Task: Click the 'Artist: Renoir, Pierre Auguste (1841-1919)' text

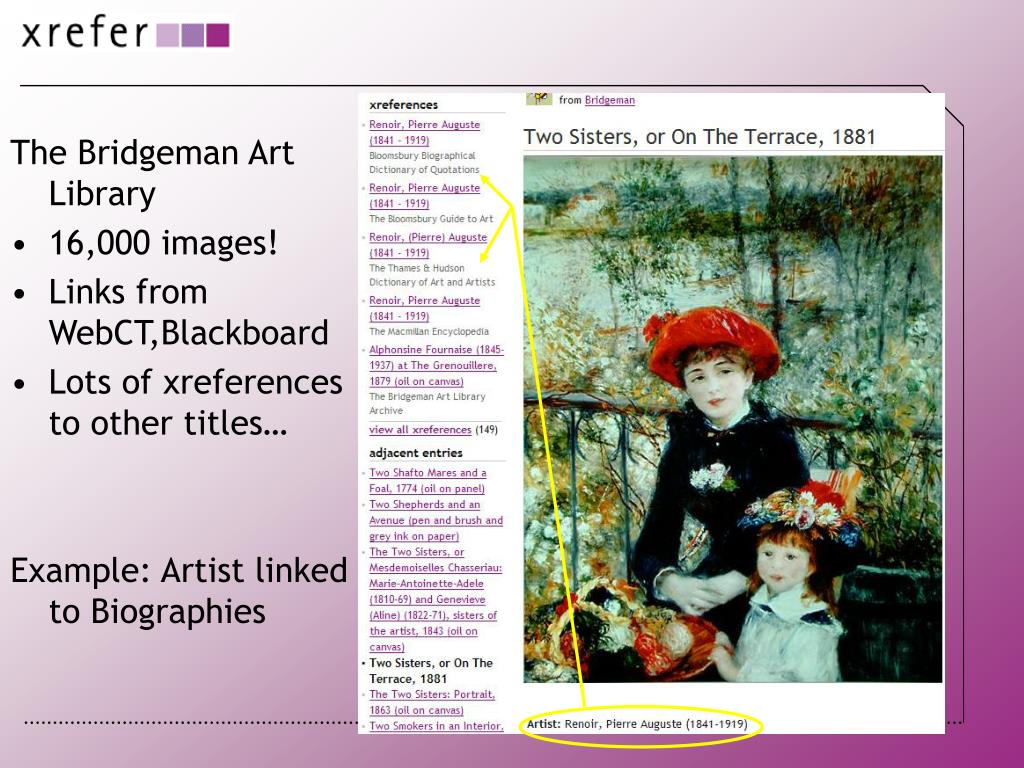Action: click(637, 724)
